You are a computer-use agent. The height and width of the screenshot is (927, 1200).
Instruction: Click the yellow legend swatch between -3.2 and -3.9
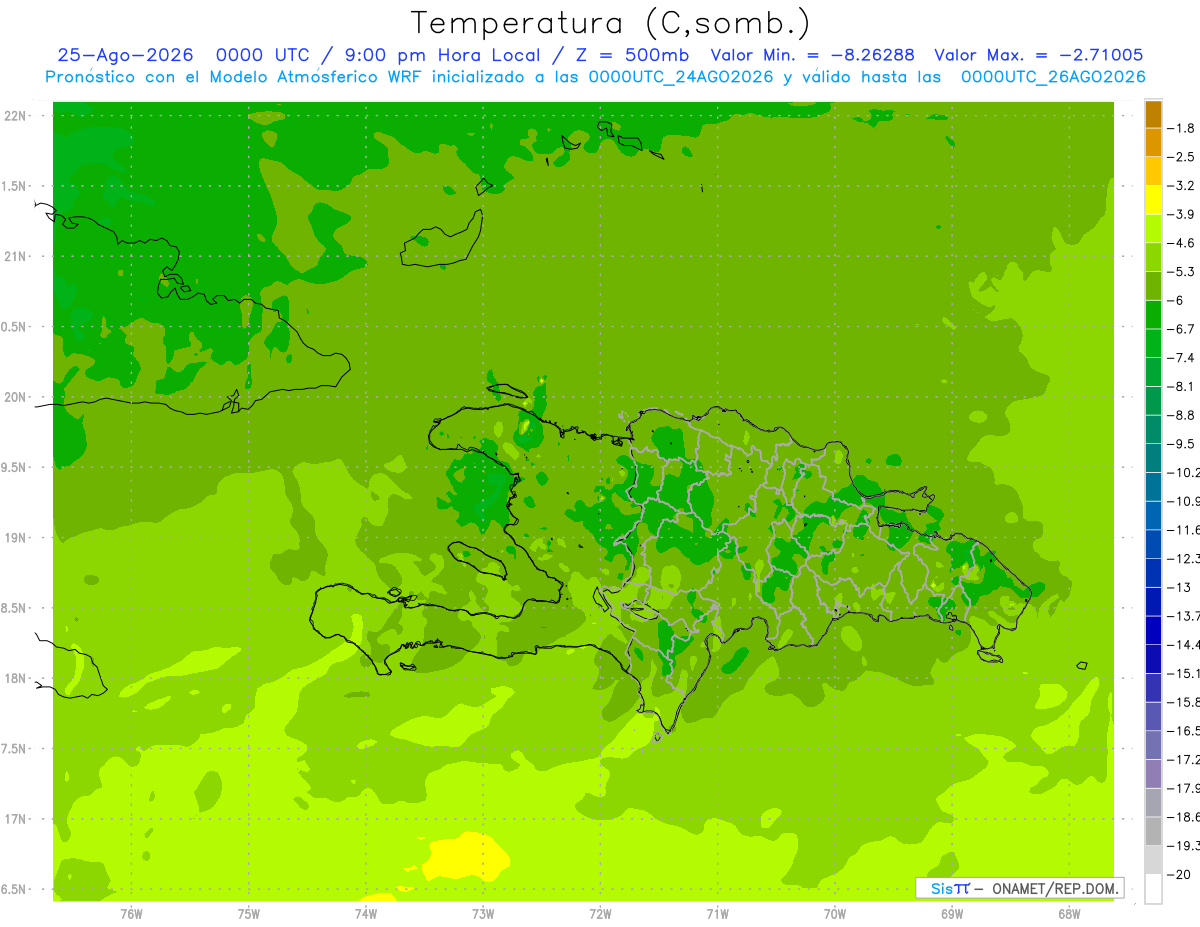(x=1153, y=200)
